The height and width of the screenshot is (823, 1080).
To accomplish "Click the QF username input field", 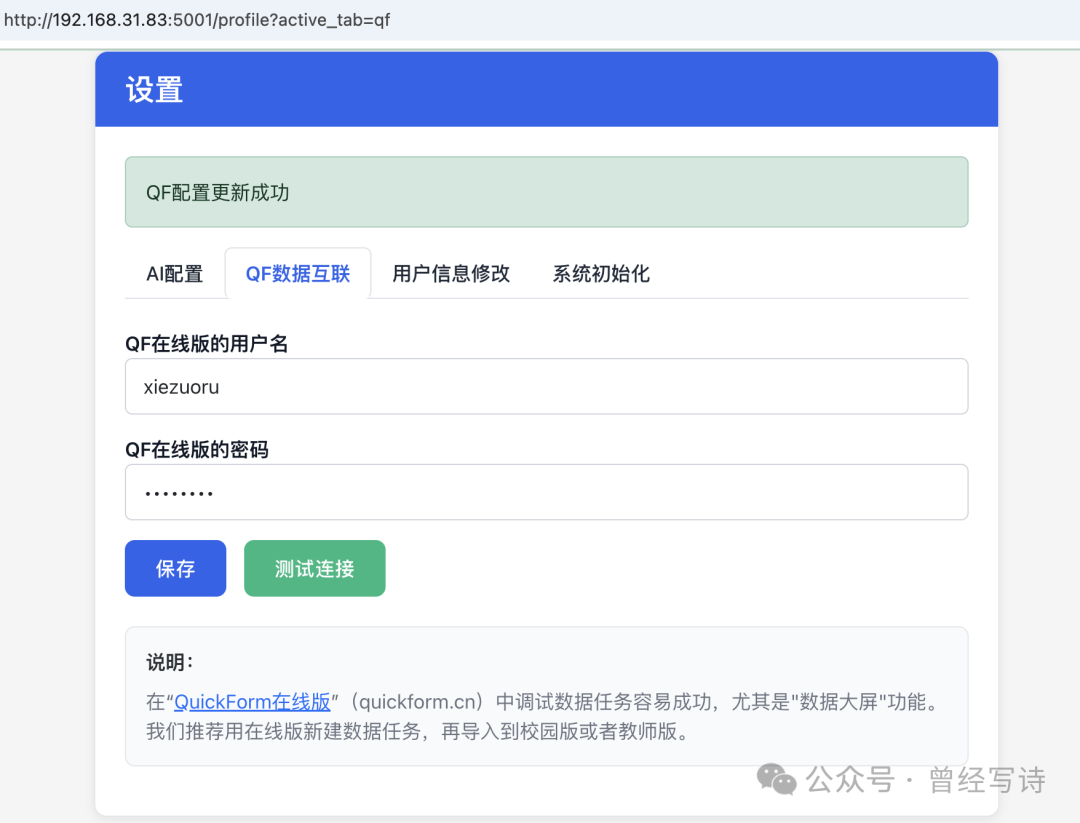I will tap(546, 386).
